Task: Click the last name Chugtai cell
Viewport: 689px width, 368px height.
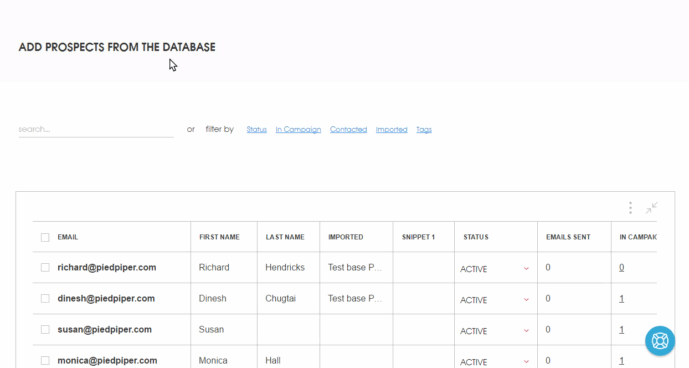Action: (x=280, y=299)
